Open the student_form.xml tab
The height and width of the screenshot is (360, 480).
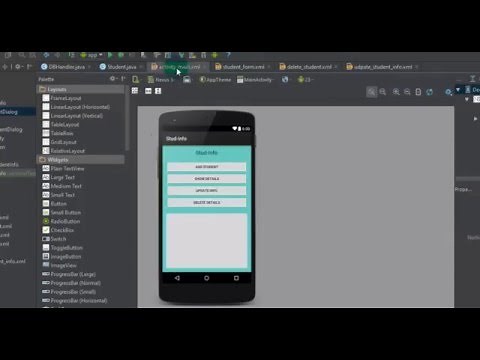tap(240, 67)
